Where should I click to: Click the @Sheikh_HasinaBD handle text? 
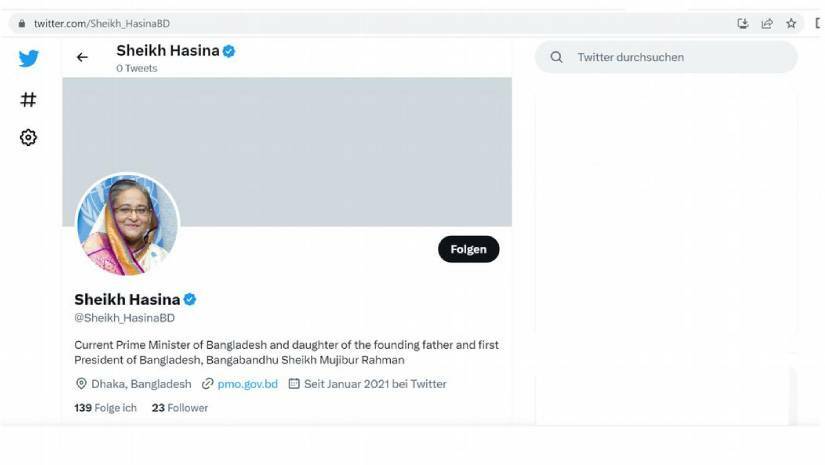[124, 318]
